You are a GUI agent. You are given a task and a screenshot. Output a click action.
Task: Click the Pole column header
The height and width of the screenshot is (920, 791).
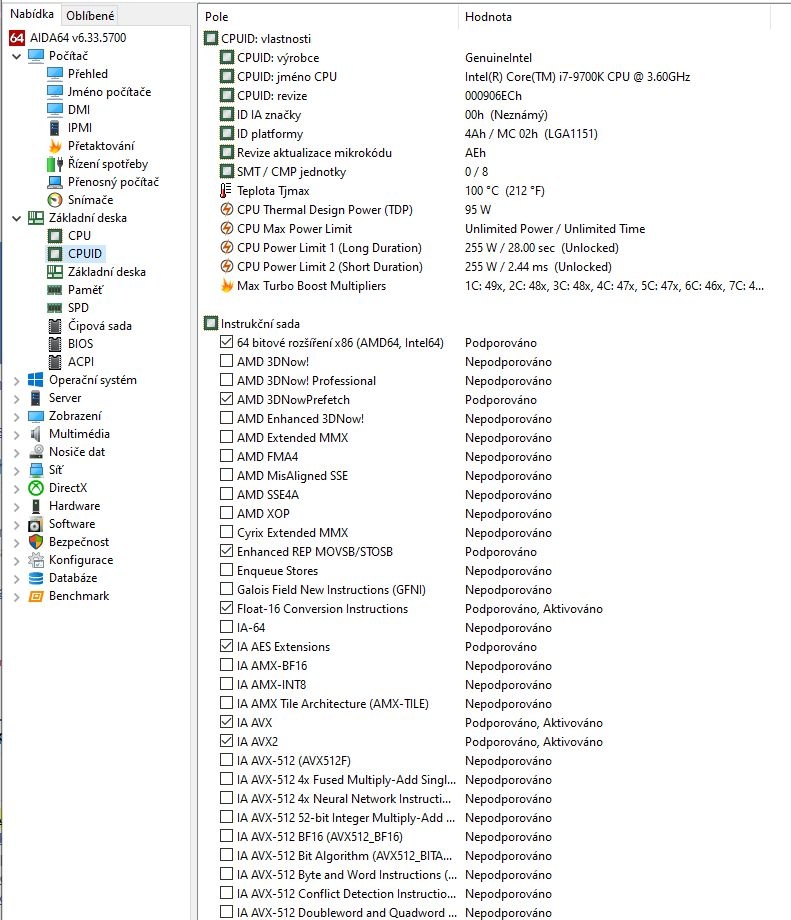point(217,17)
